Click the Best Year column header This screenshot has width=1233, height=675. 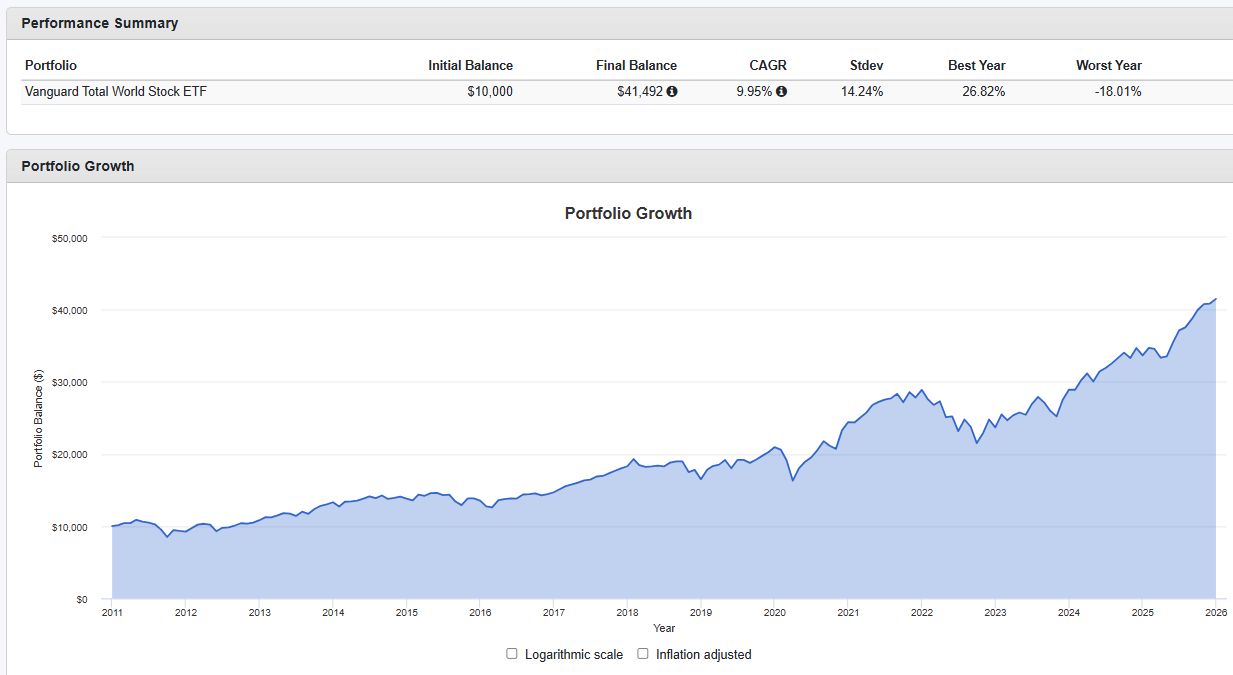(x=977, y=66)
